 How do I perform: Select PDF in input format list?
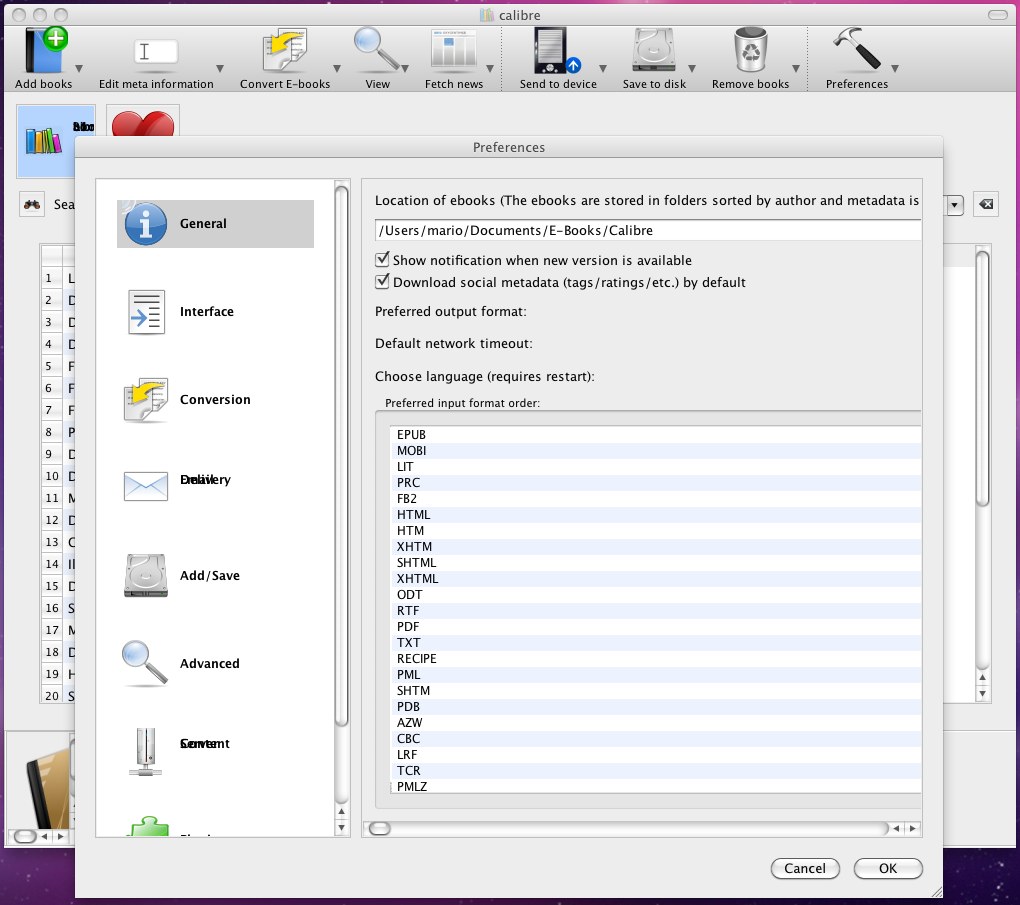[x=656, y=627]
